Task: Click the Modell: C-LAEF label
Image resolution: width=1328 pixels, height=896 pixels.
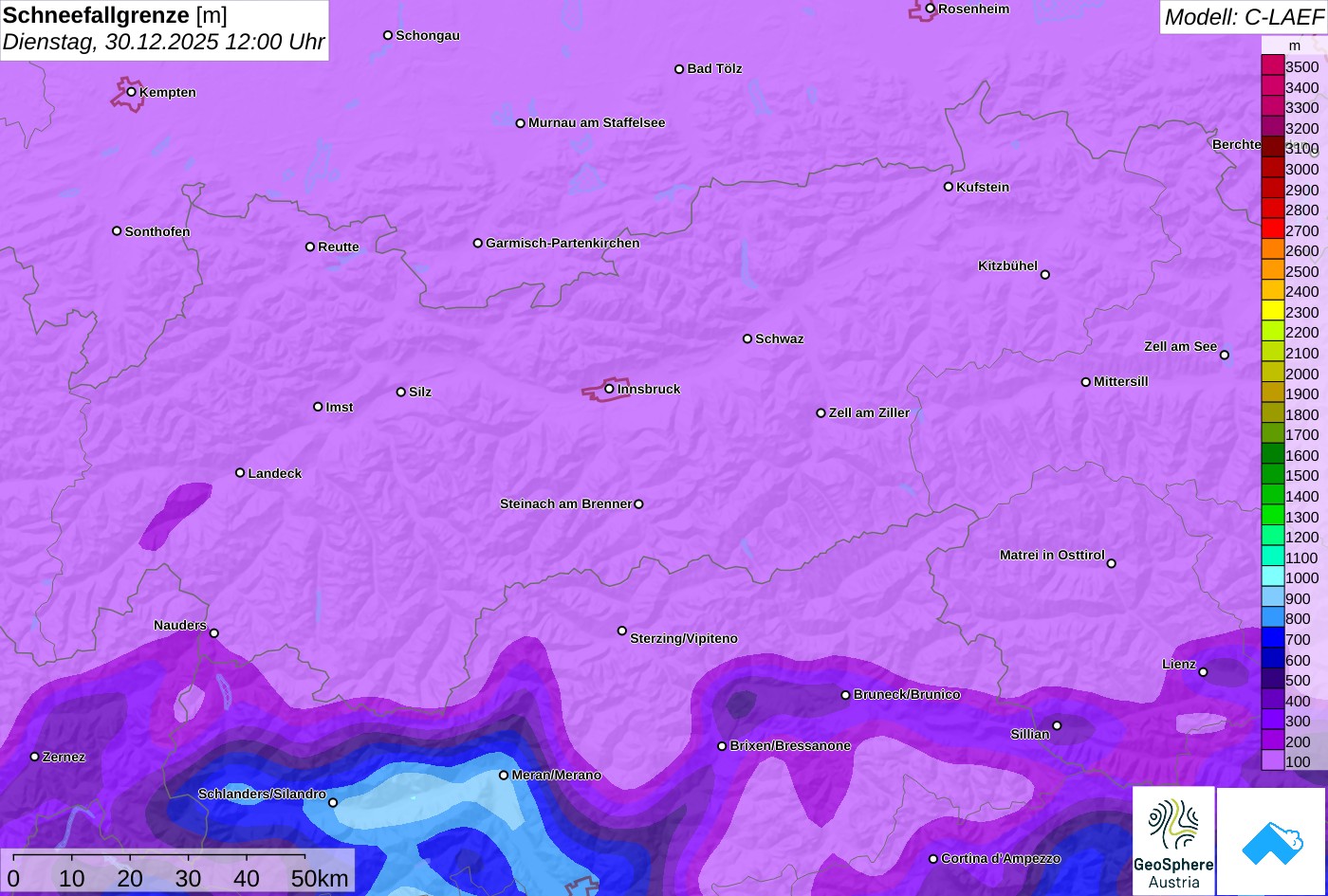Action: click(1243, 17)
